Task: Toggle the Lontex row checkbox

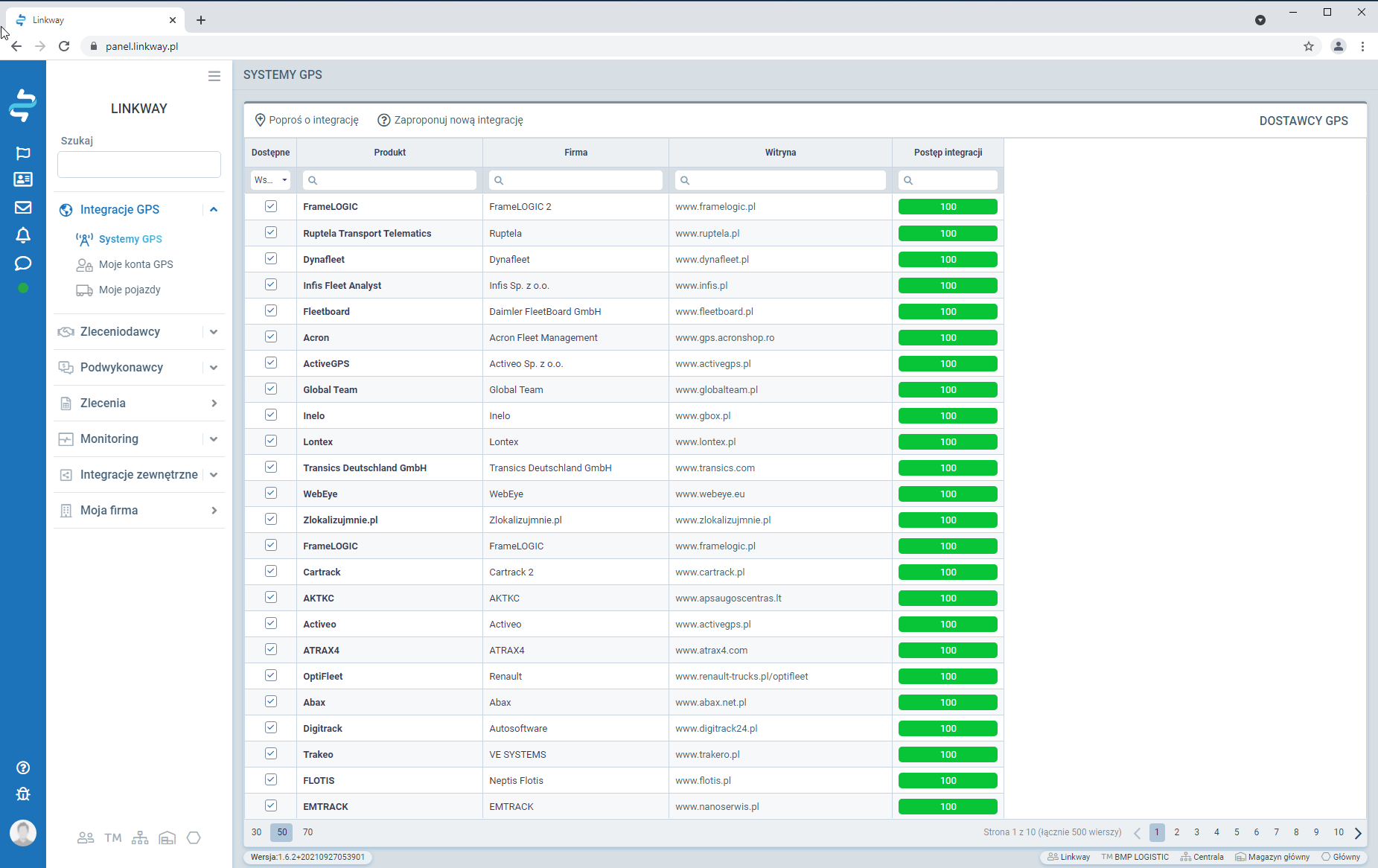Action: 271,441
